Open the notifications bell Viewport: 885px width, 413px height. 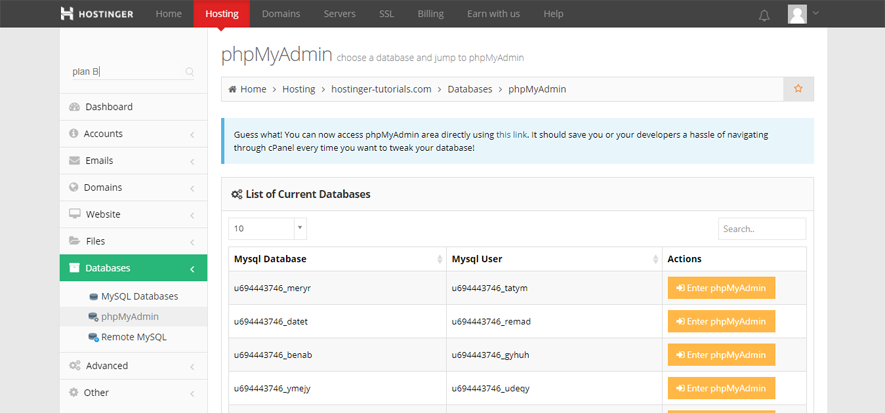764,15
